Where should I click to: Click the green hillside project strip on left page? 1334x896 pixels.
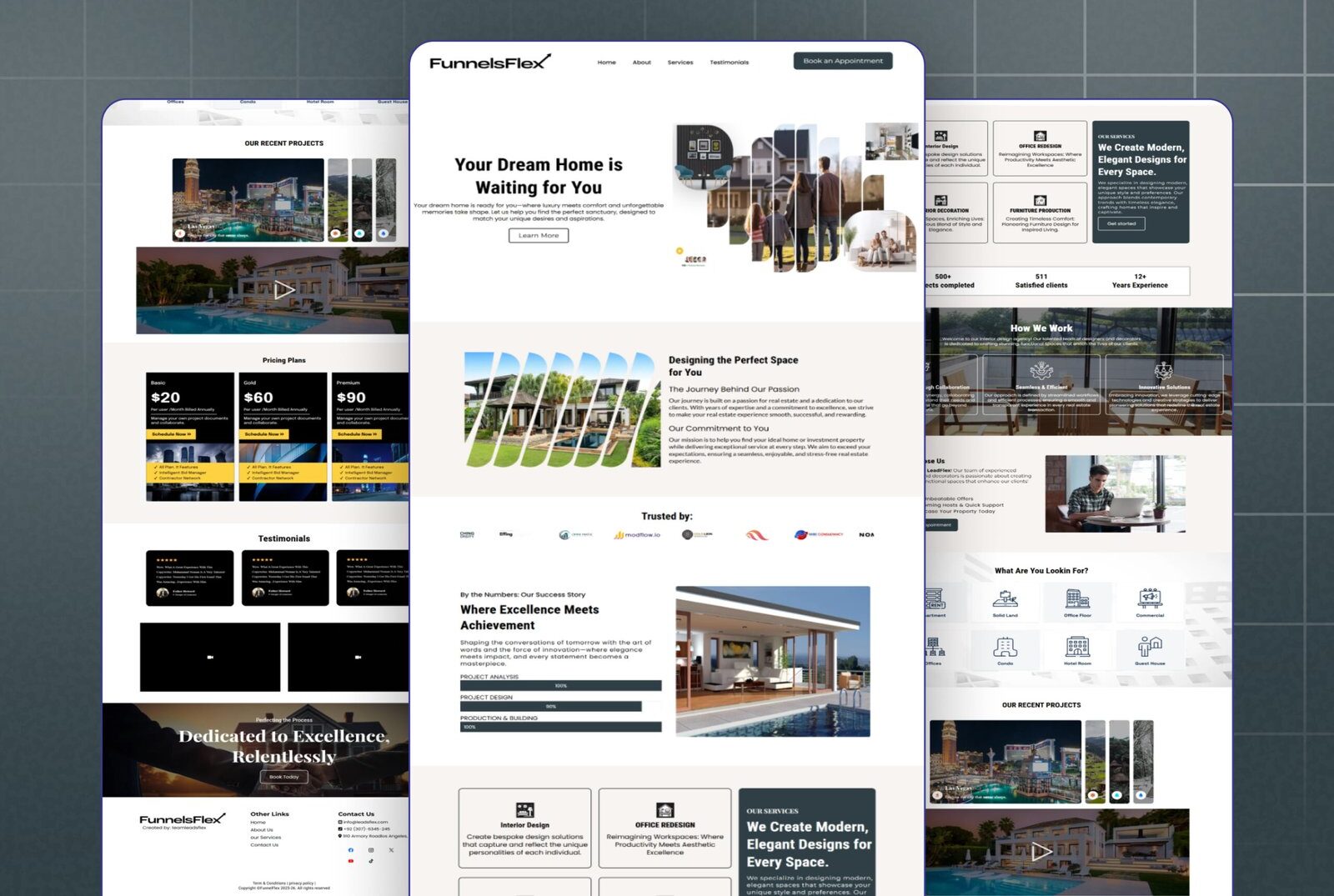pos(338,200)
